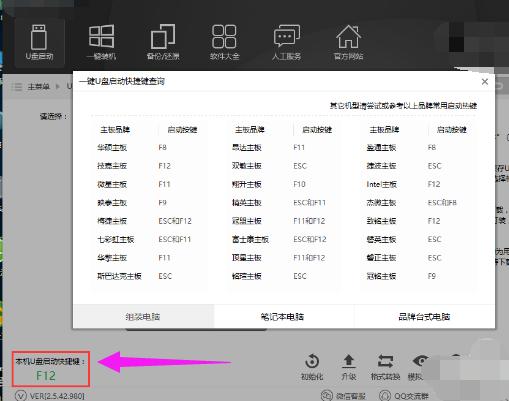This screenshot has height=401, width=509.
Task: Click the 初始化 initialize icon
Action: click(312, 367)
